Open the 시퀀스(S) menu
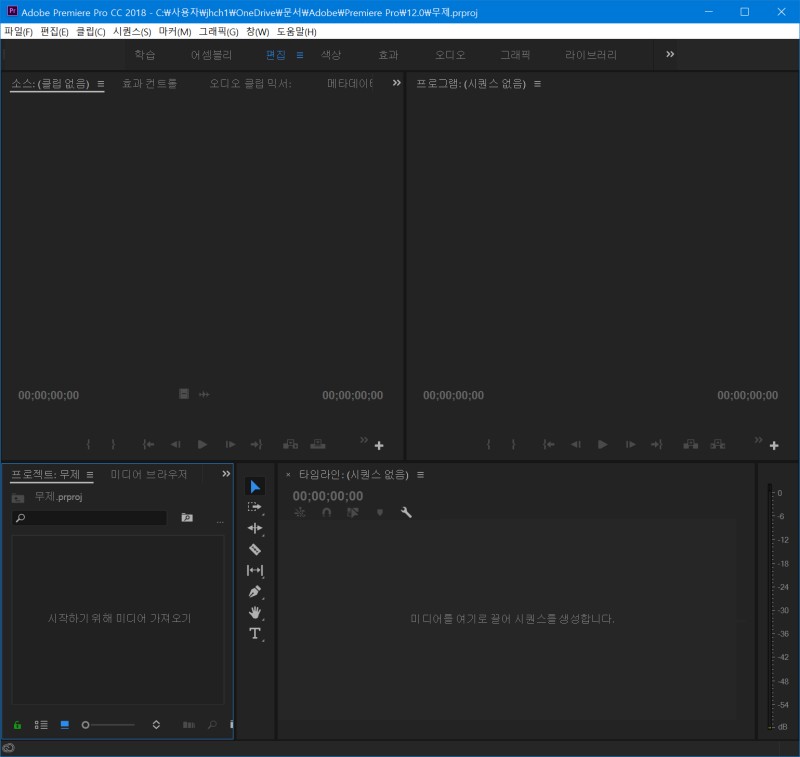Image resolution: width=800 pixels, height=757 pixels. coord(132,32)
